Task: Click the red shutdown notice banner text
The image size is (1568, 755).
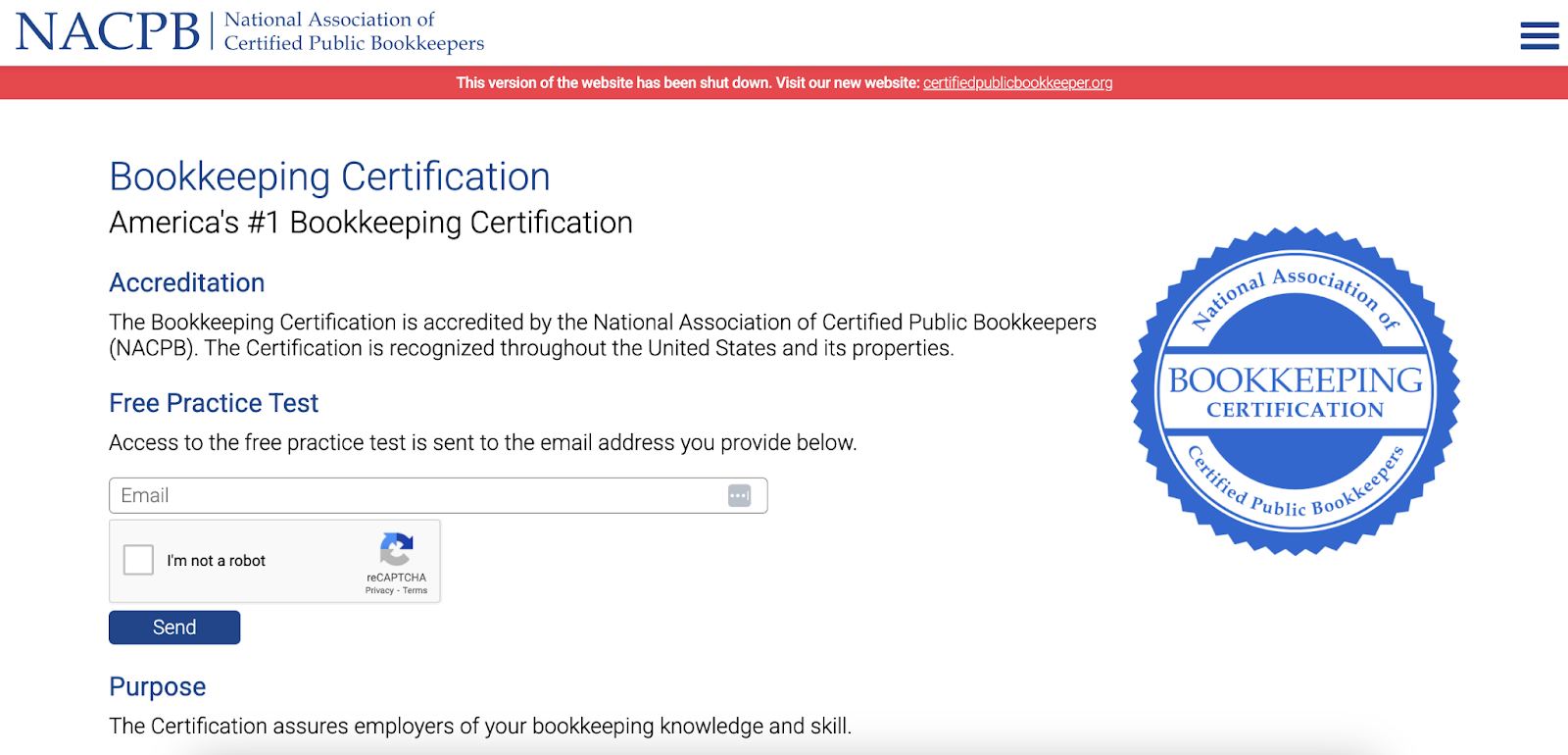Action: [686, 83]
